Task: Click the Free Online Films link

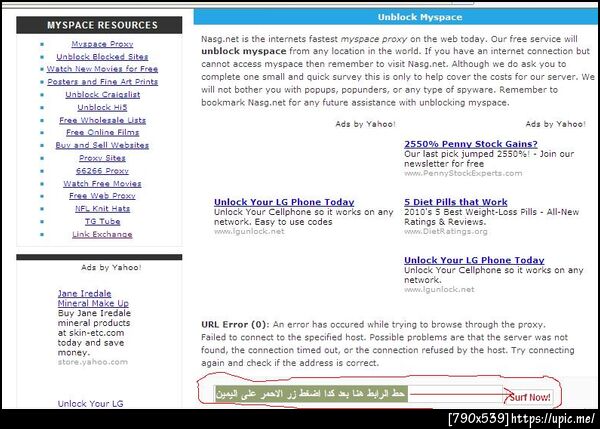Action: point(103,132)
